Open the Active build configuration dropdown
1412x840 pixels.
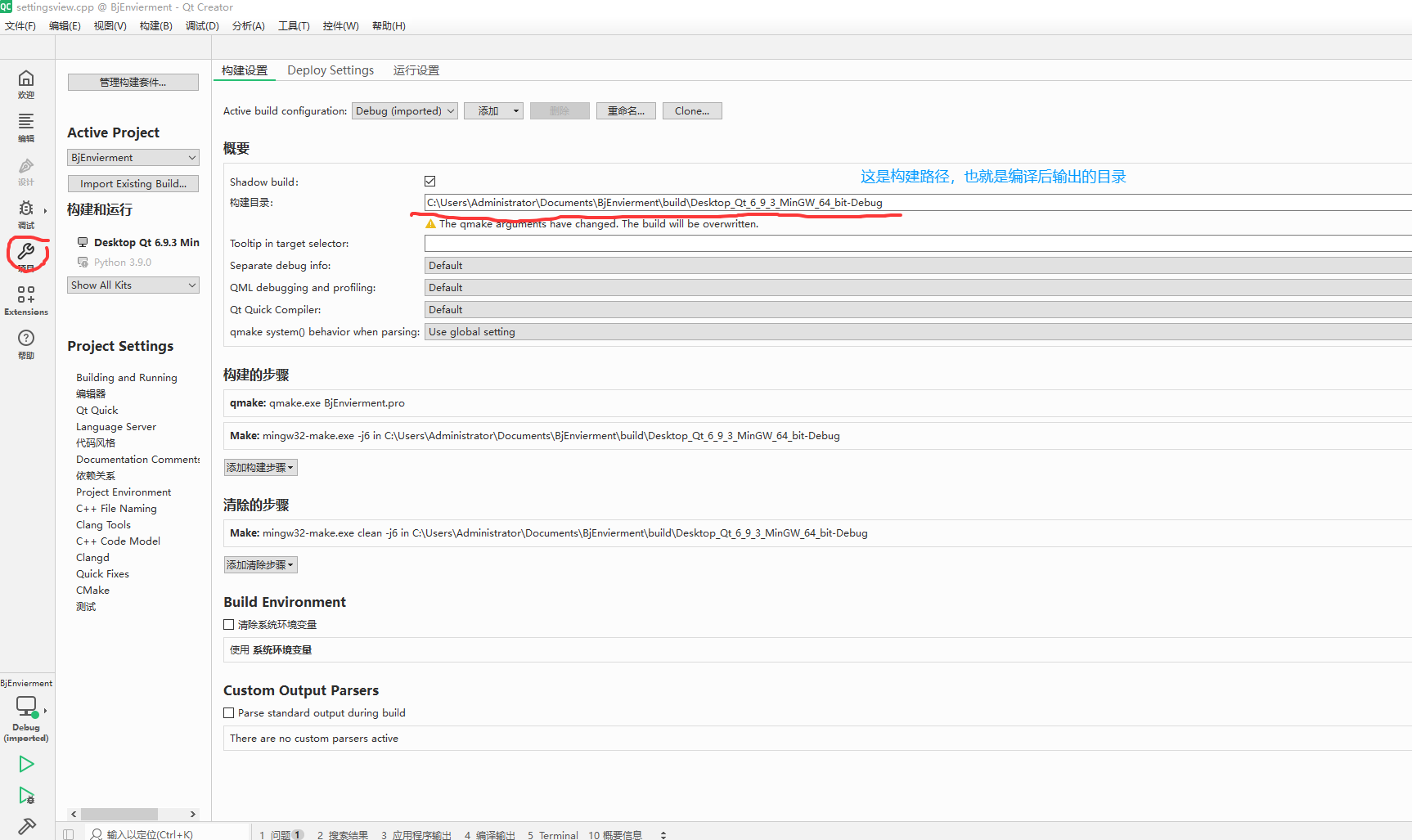405,111
